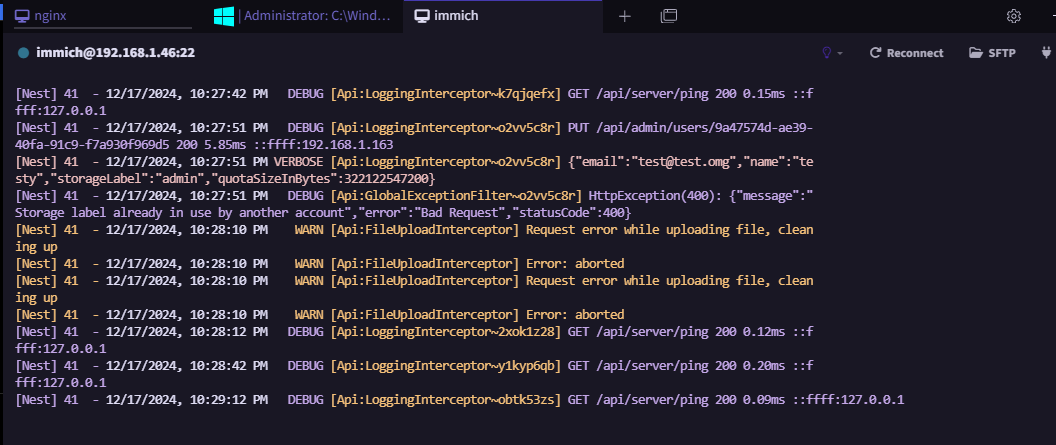This screenshot has width=1056, height=445.
Task: Click the lightbulb icon in the session toolbar
Action: [x=827, y=53]
